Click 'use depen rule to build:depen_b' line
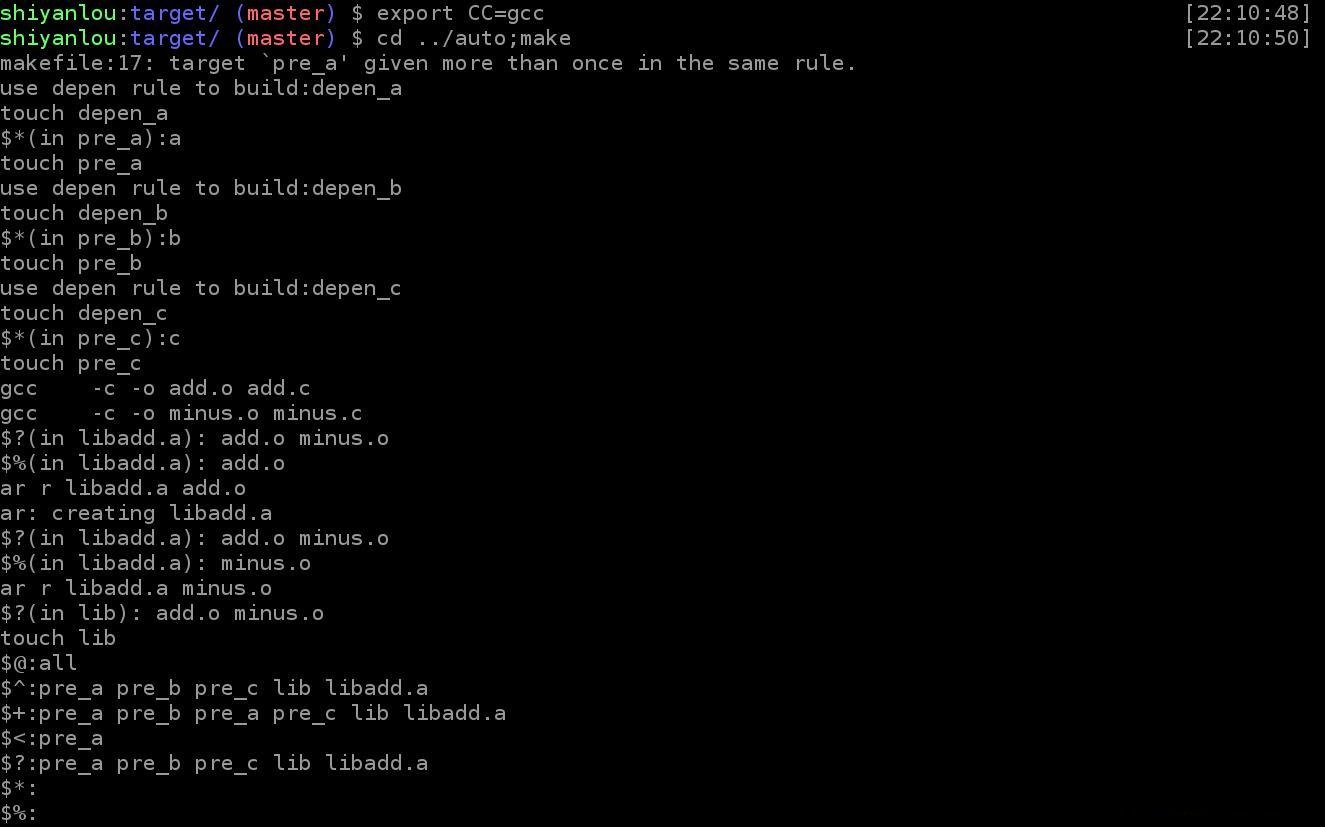1325x827 pixels. coord(201,188)
